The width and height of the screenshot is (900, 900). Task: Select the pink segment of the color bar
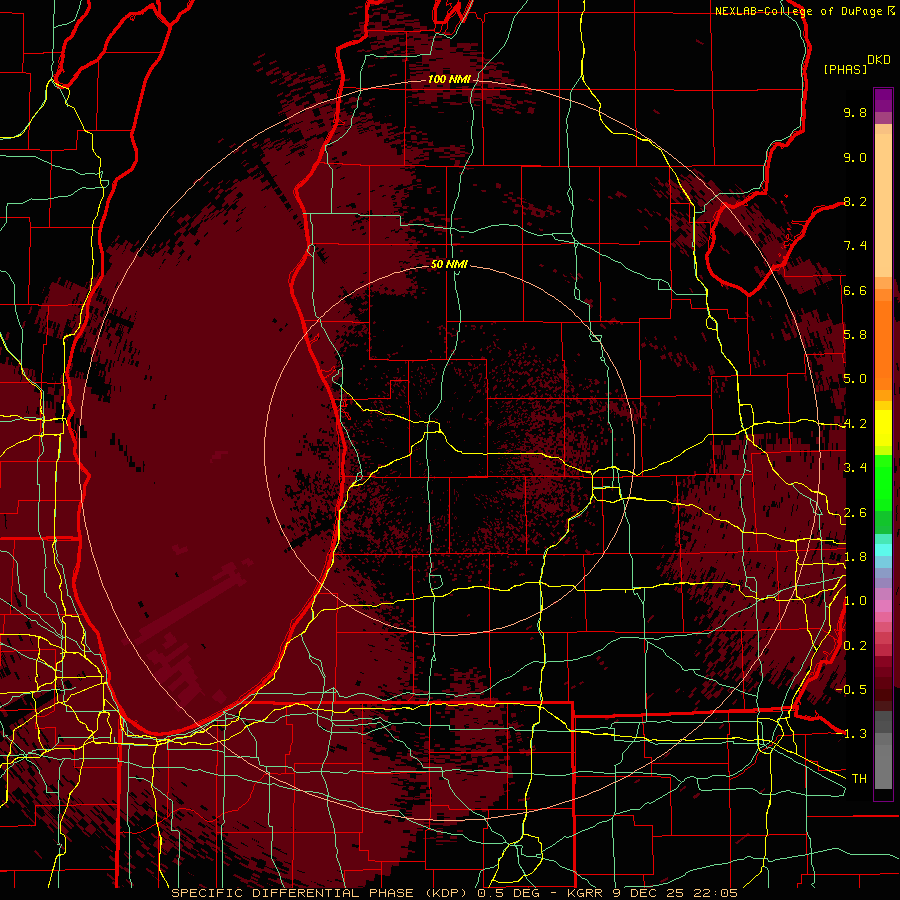coord(883,606)
